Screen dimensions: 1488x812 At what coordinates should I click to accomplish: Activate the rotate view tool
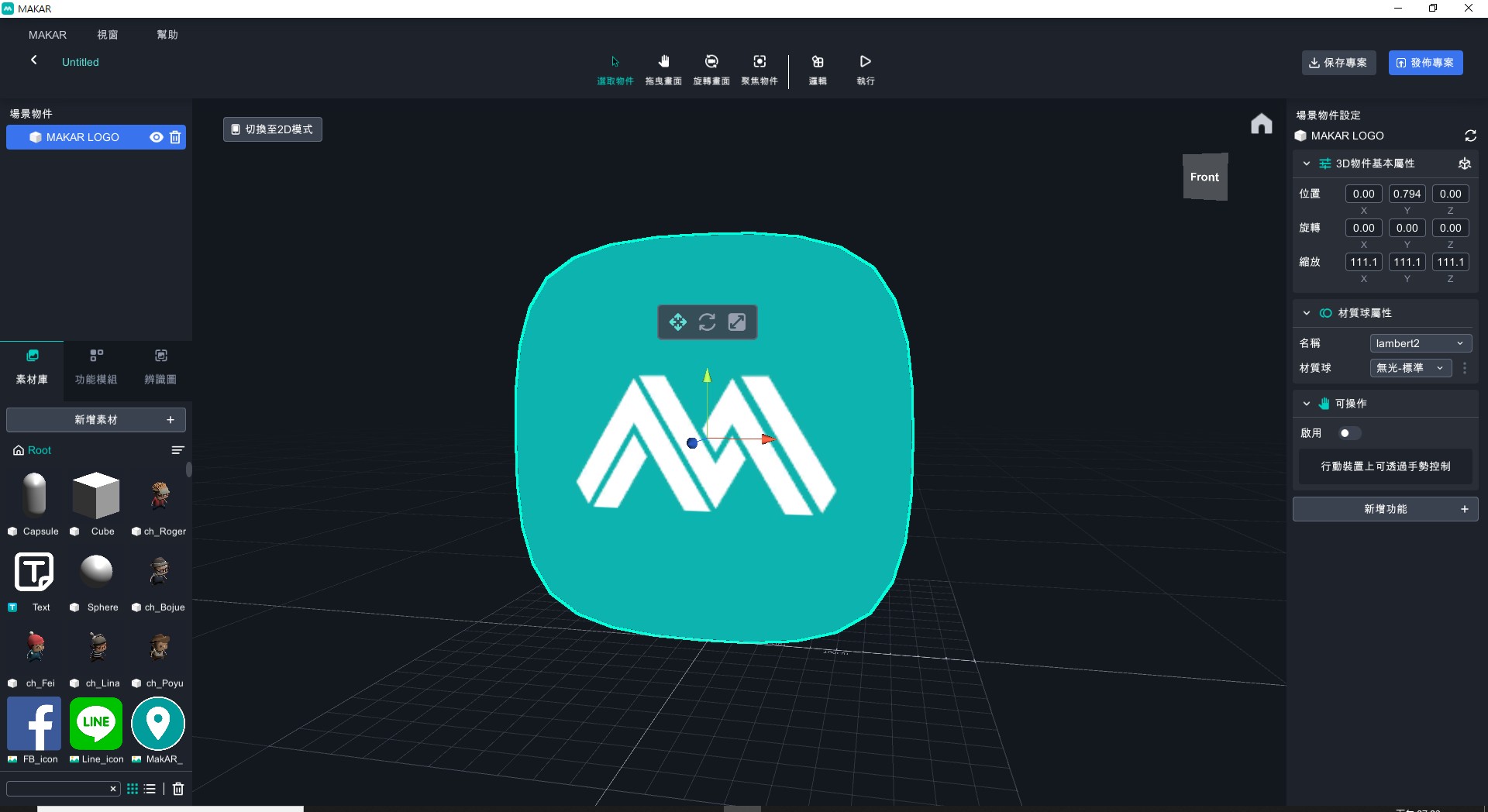[711, 69]
